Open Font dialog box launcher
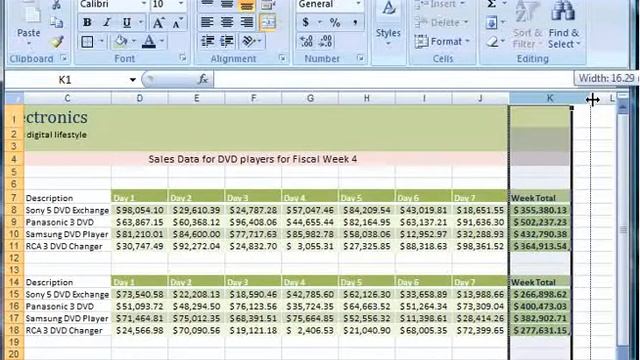640x360 pixels. pos(182,58)
